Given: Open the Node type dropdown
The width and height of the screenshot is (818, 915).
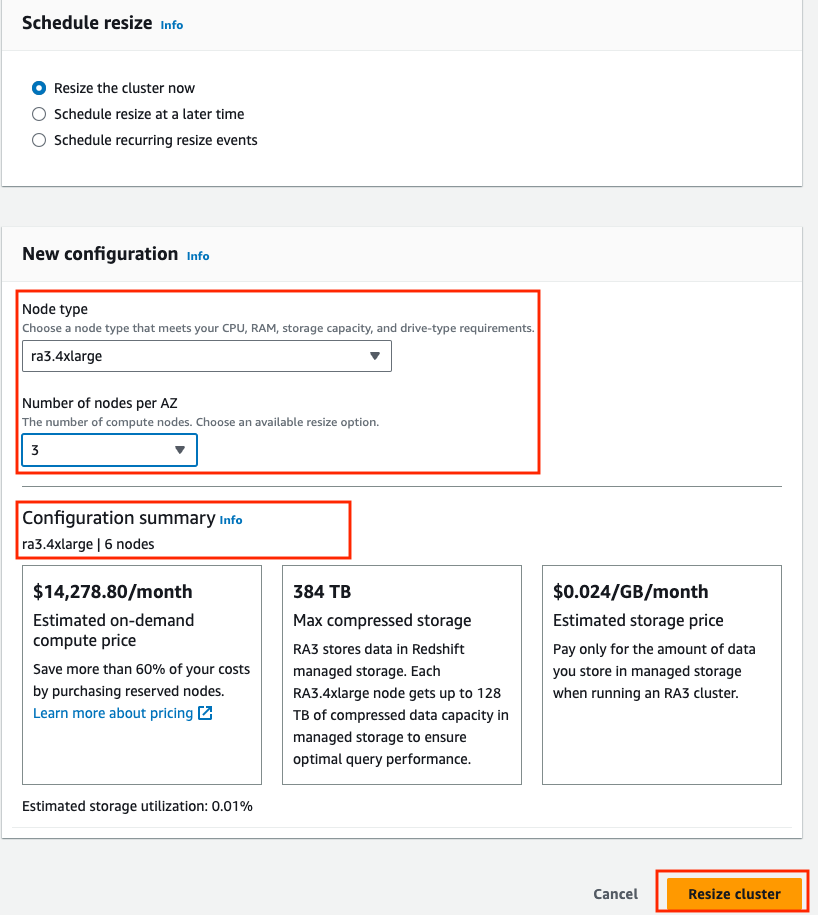Looking at the screenshot, I should 206,356.
